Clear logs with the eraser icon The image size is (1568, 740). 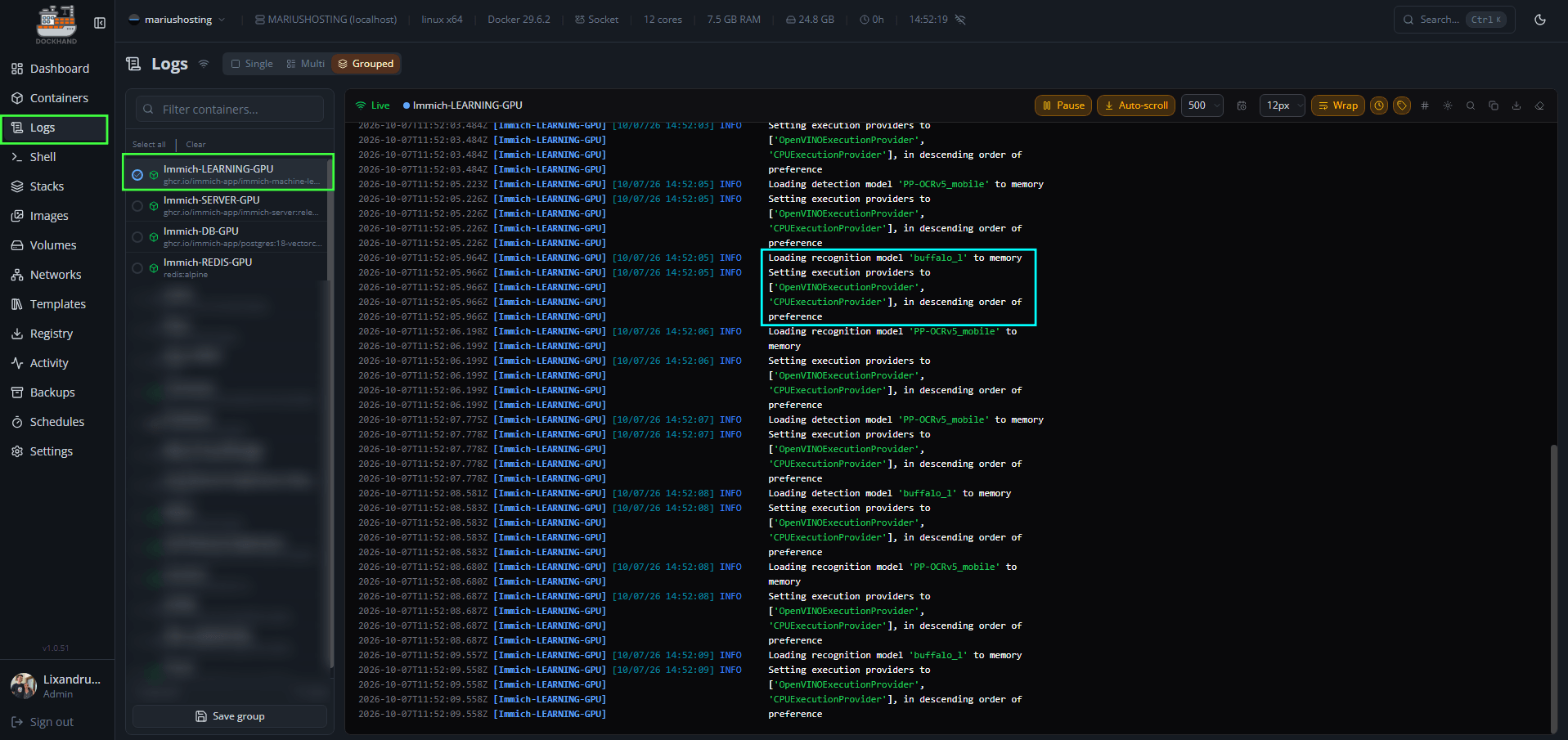tap(1539, 105)
